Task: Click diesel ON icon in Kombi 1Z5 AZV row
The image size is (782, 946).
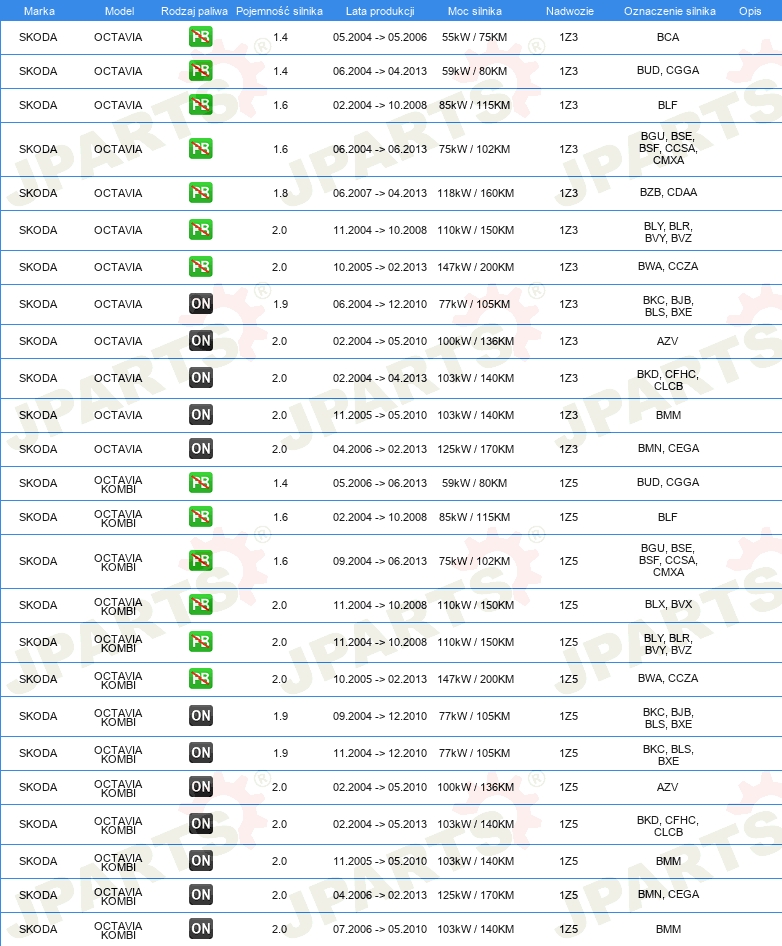Action: point(200,787)
